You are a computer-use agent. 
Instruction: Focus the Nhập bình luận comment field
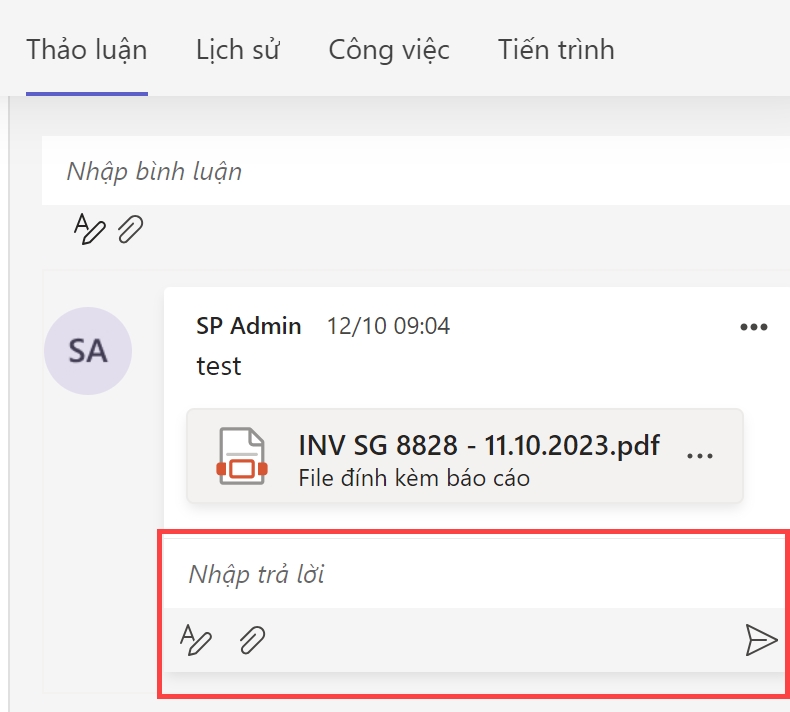pos(400,171)
